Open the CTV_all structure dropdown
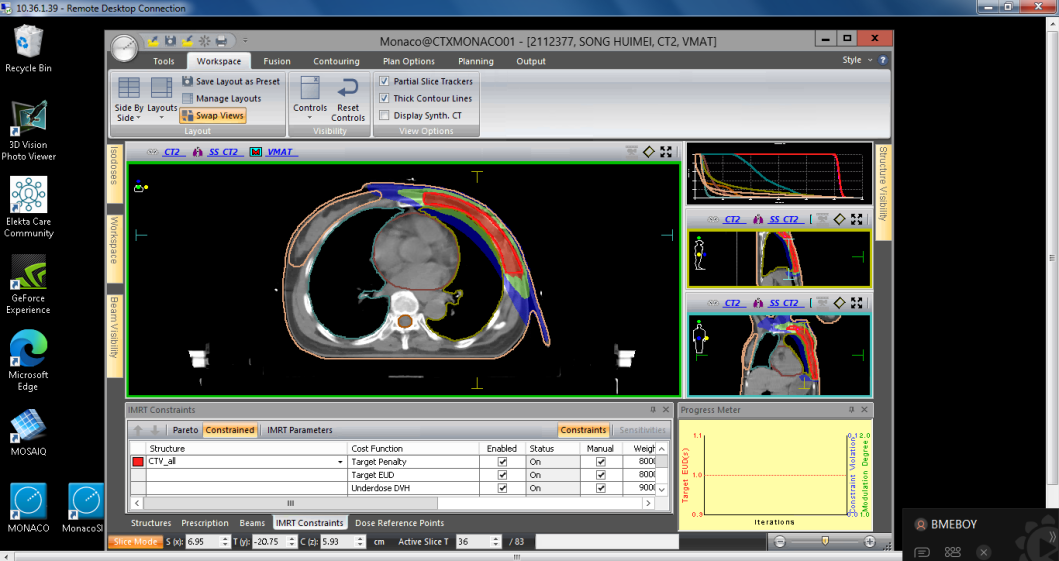1059x561 pixels. pos(340,462)
